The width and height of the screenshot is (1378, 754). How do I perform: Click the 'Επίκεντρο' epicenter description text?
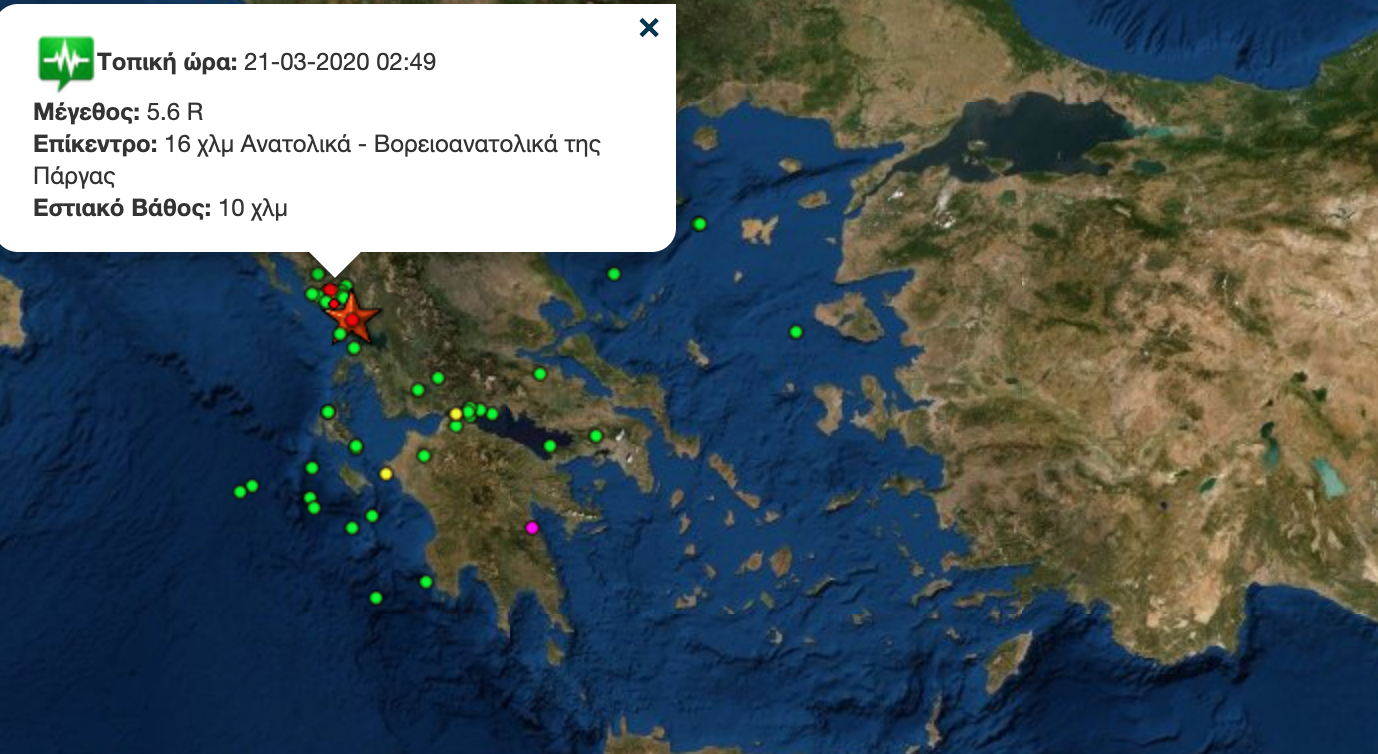pyautogui.click(x=316, y=144)
